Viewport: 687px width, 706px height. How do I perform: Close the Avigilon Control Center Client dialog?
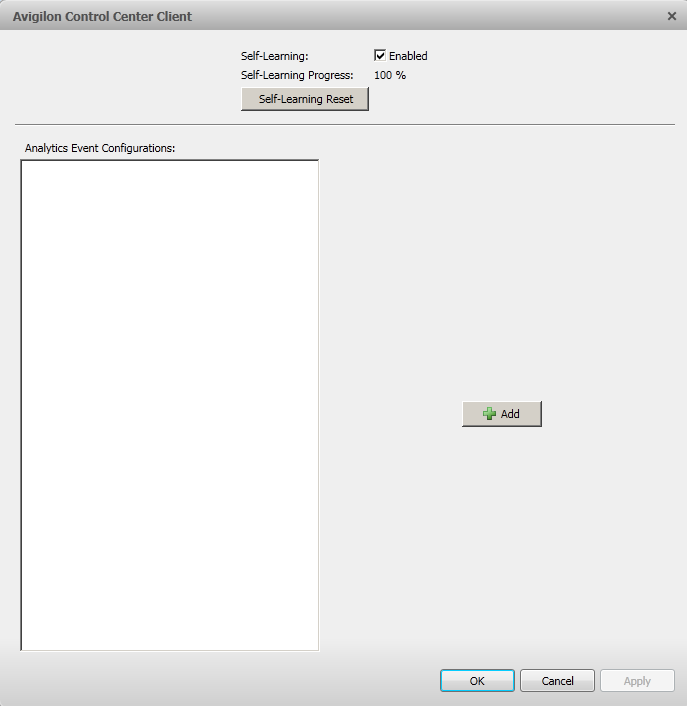coord(672,16)
